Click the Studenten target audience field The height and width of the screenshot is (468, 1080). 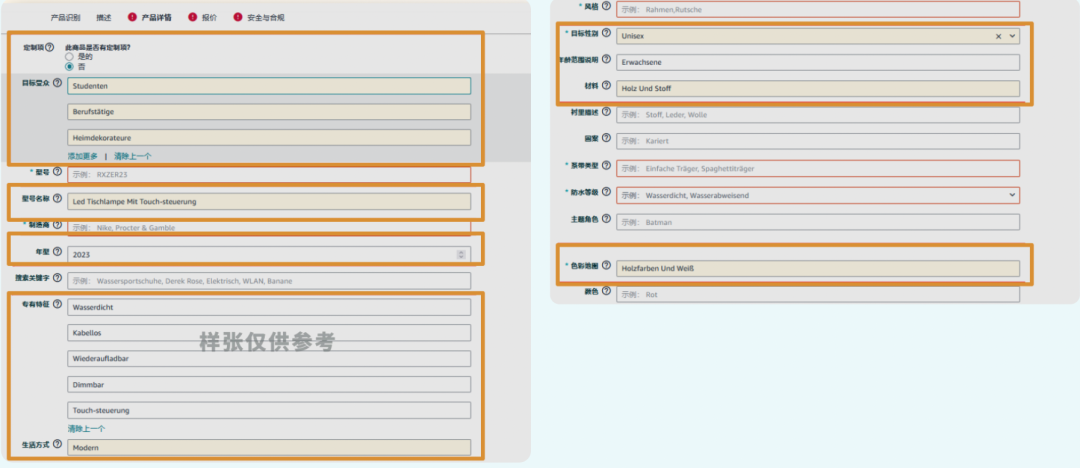pos(269,86)
